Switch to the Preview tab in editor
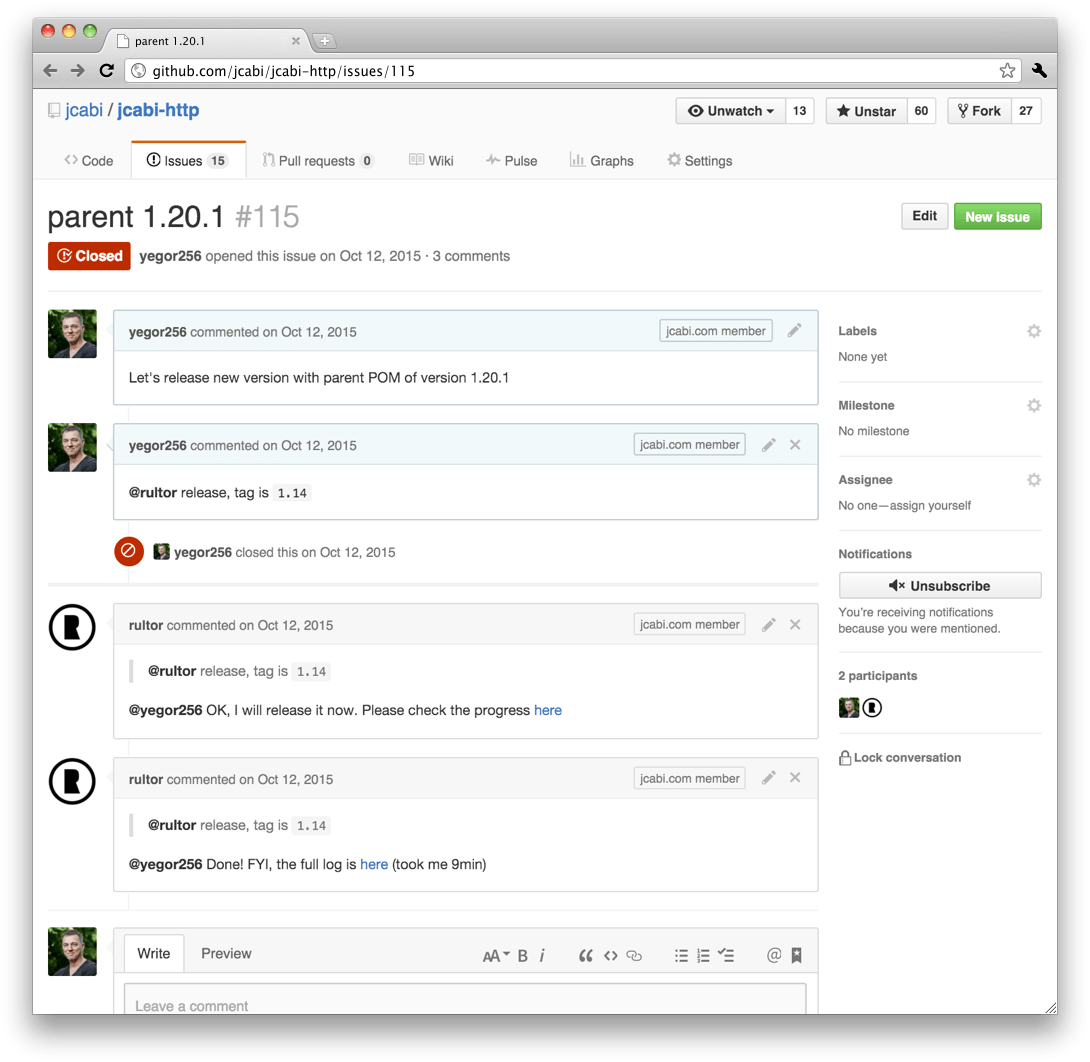The image size is (1090, 1062). (x=227, y=954)
